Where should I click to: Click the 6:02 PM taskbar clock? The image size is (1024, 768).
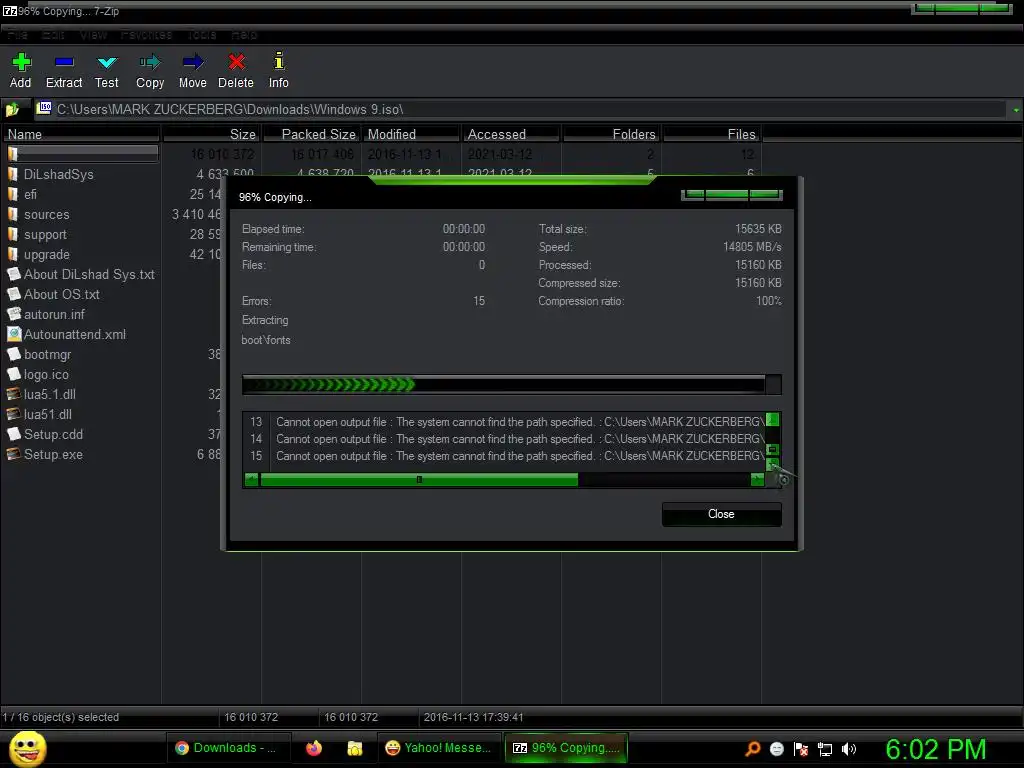click(x=936, y=749)
